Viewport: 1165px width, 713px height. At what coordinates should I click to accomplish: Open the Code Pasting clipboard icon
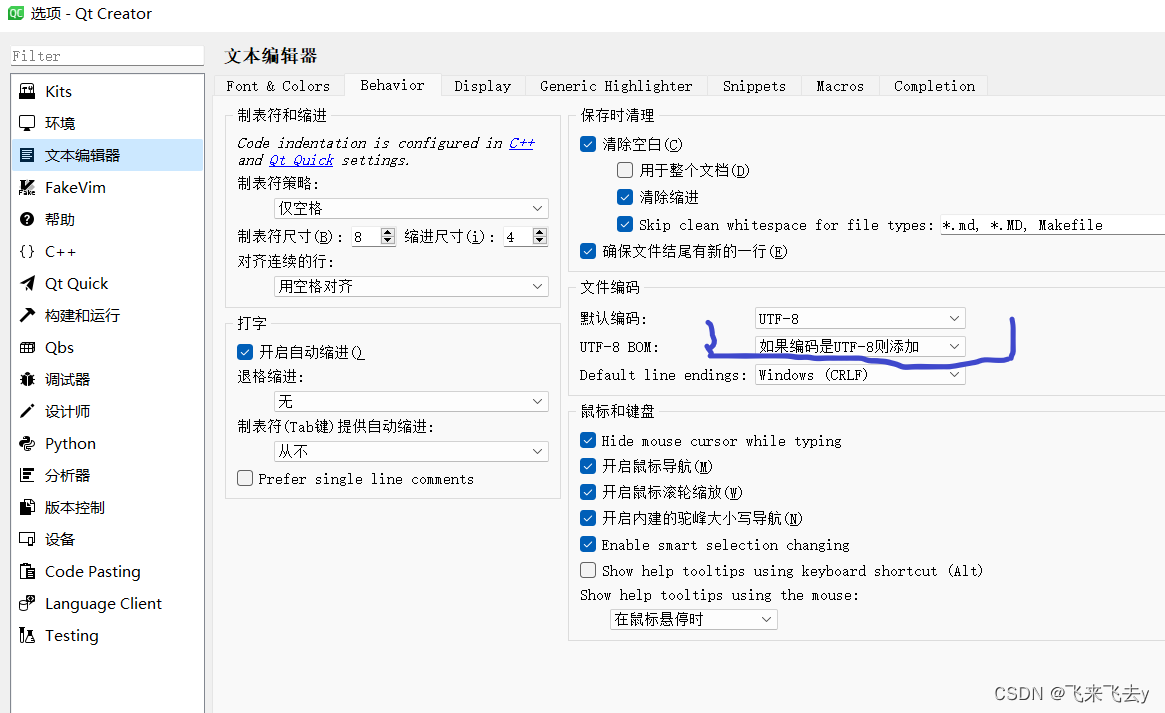pyautogui.click(x=27, y=571)
